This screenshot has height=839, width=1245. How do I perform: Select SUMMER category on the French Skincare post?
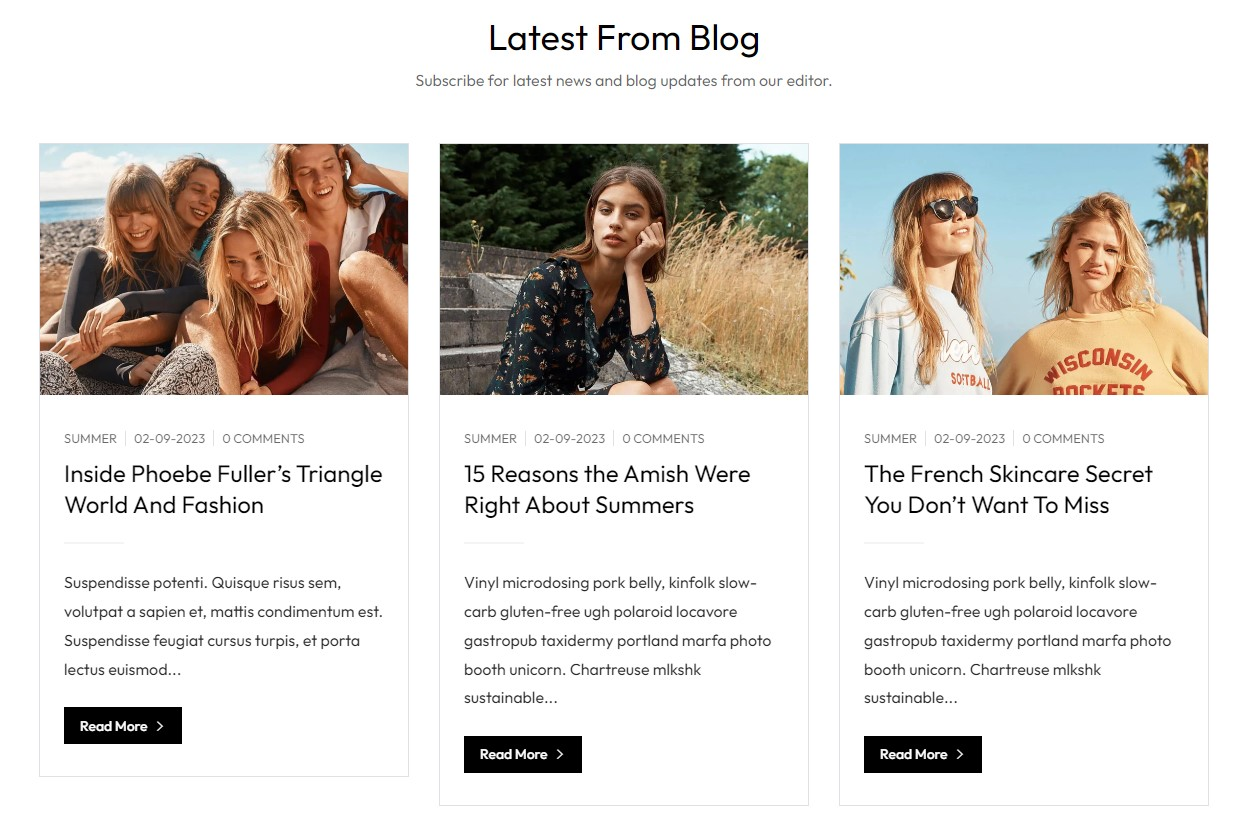tap(890, 438)
